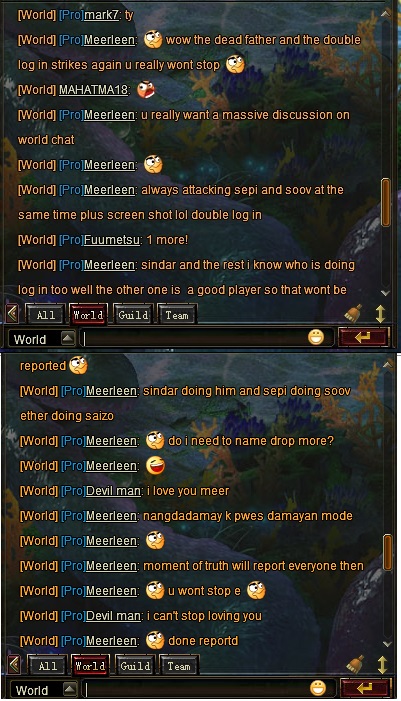The height and width of the screenshot is (701, 401).
Task: Click the lower chat text input field
Action: 197,689
